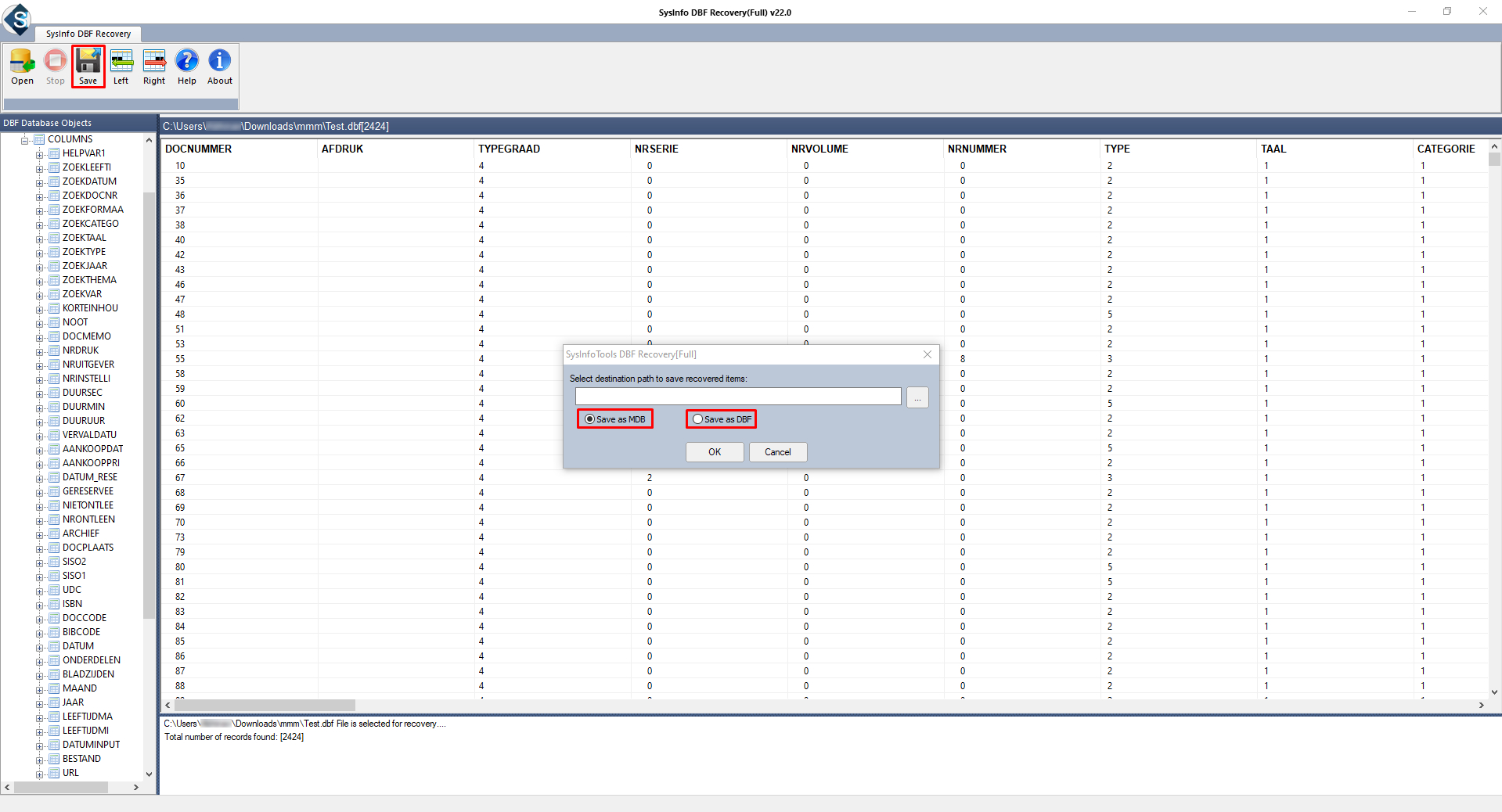
Task: Collapse the COLUMNS tree node
Action: (x=24, y=139)
